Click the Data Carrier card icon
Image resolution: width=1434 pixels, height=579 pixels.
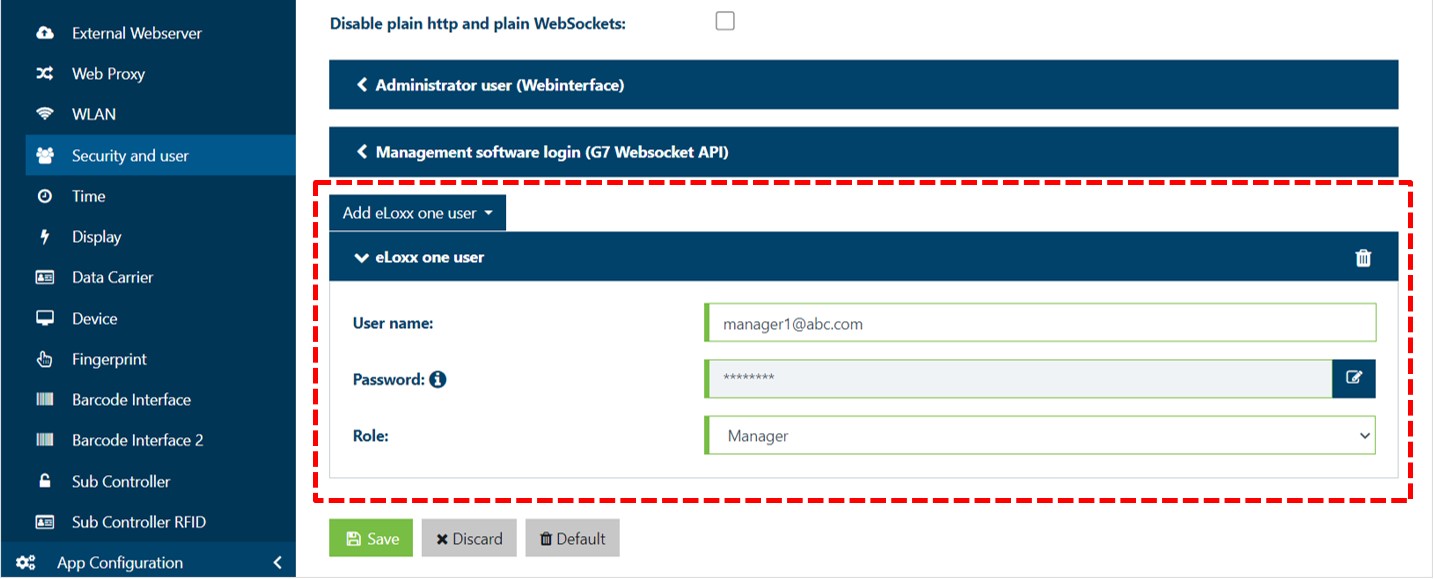tap(45, 277)
